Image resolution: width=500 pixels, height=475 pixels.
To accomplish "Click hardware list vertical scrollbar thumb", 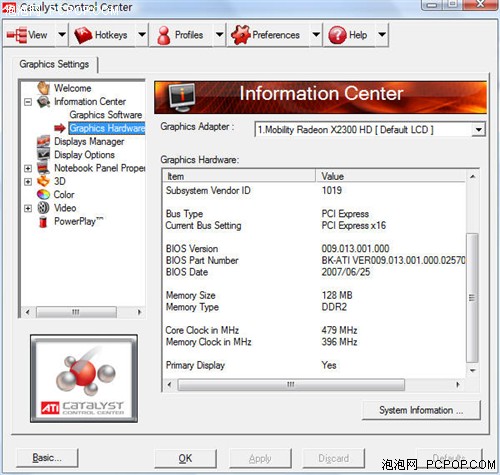I will pos(472,298).
